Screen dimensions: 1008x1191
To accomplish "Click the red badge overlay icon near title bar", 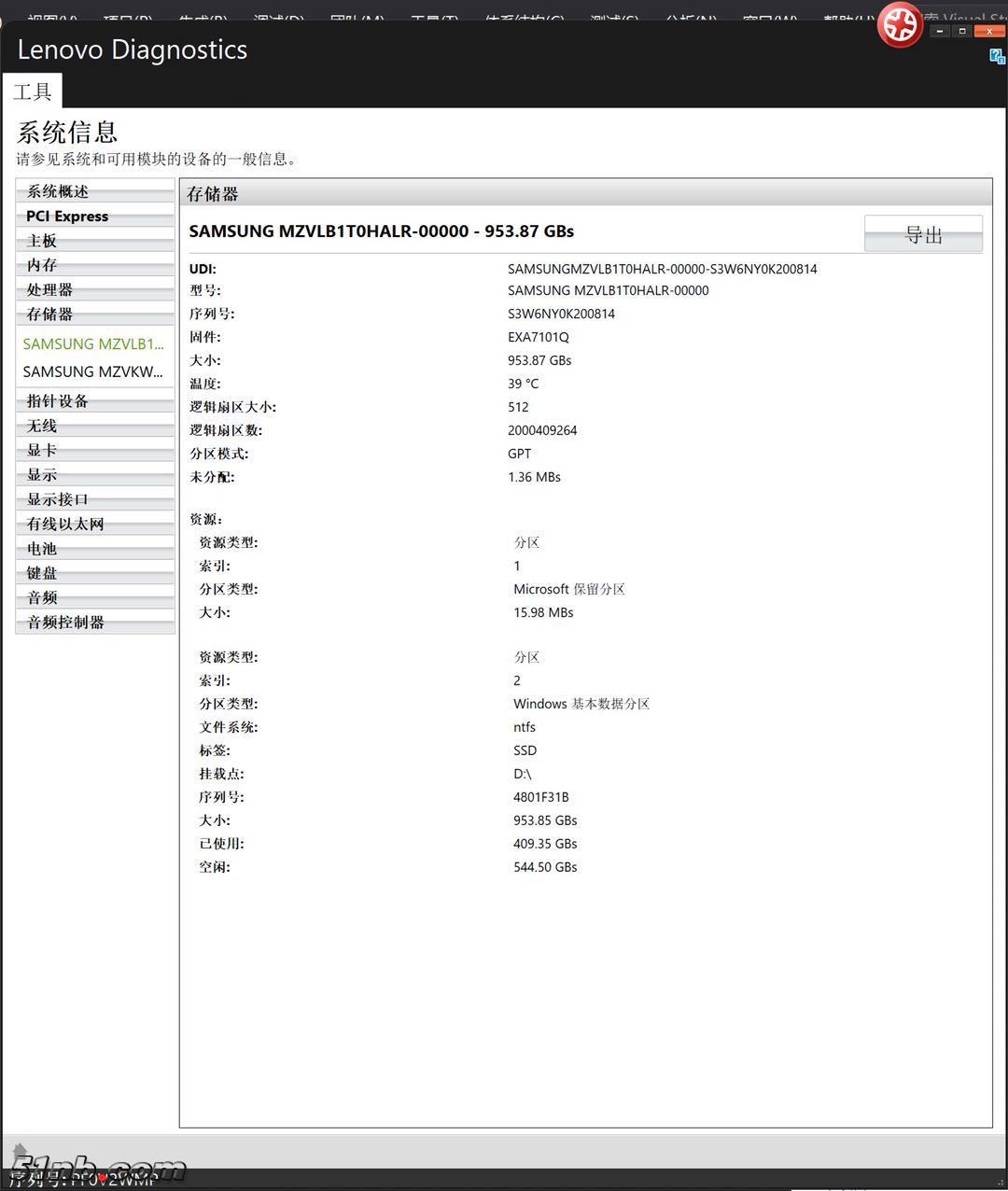I will pyautogui.click(x=900, y=26).
